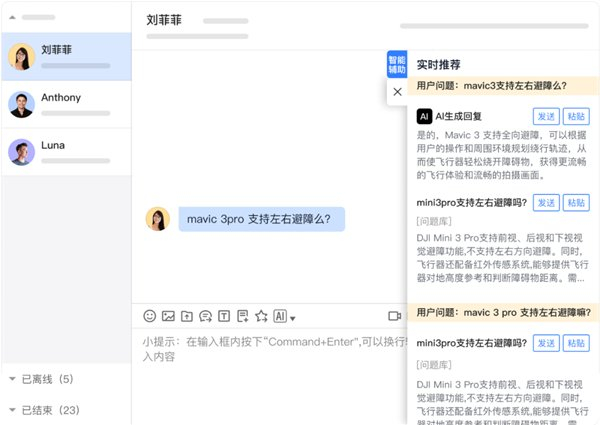Upload a file with the upload icon
The height and width of the screenshot is (425, 600).
point(187,316)
